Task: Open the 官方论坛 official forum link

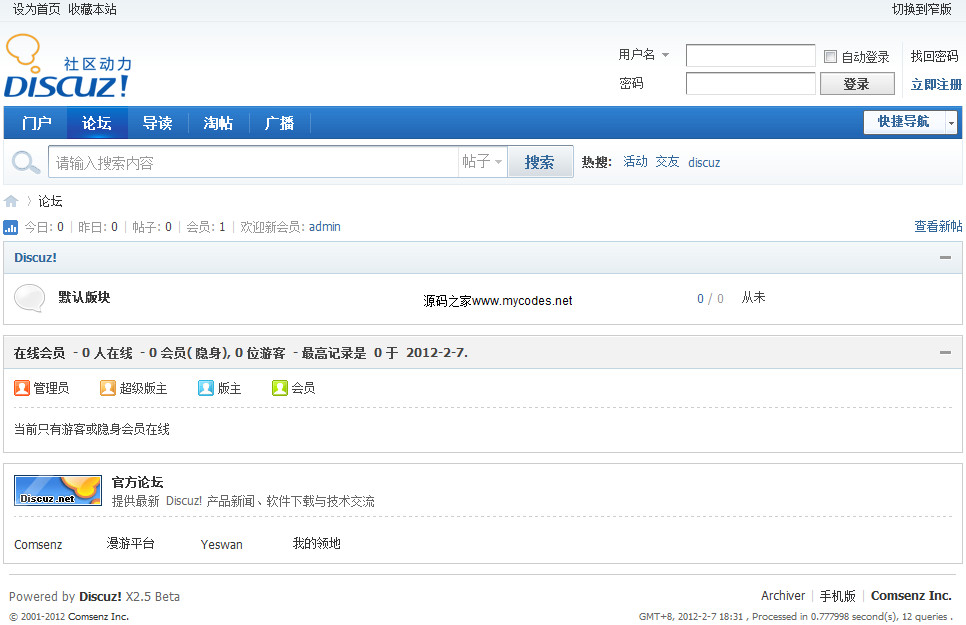Action: coord(137,482)
